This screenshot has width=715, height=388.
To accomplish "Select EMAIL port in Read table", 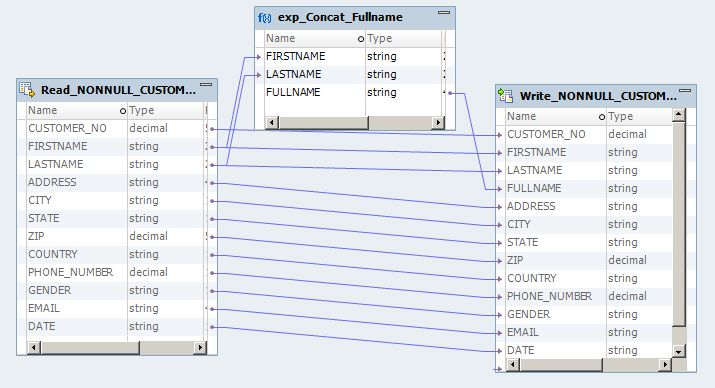I will point(44,308).
